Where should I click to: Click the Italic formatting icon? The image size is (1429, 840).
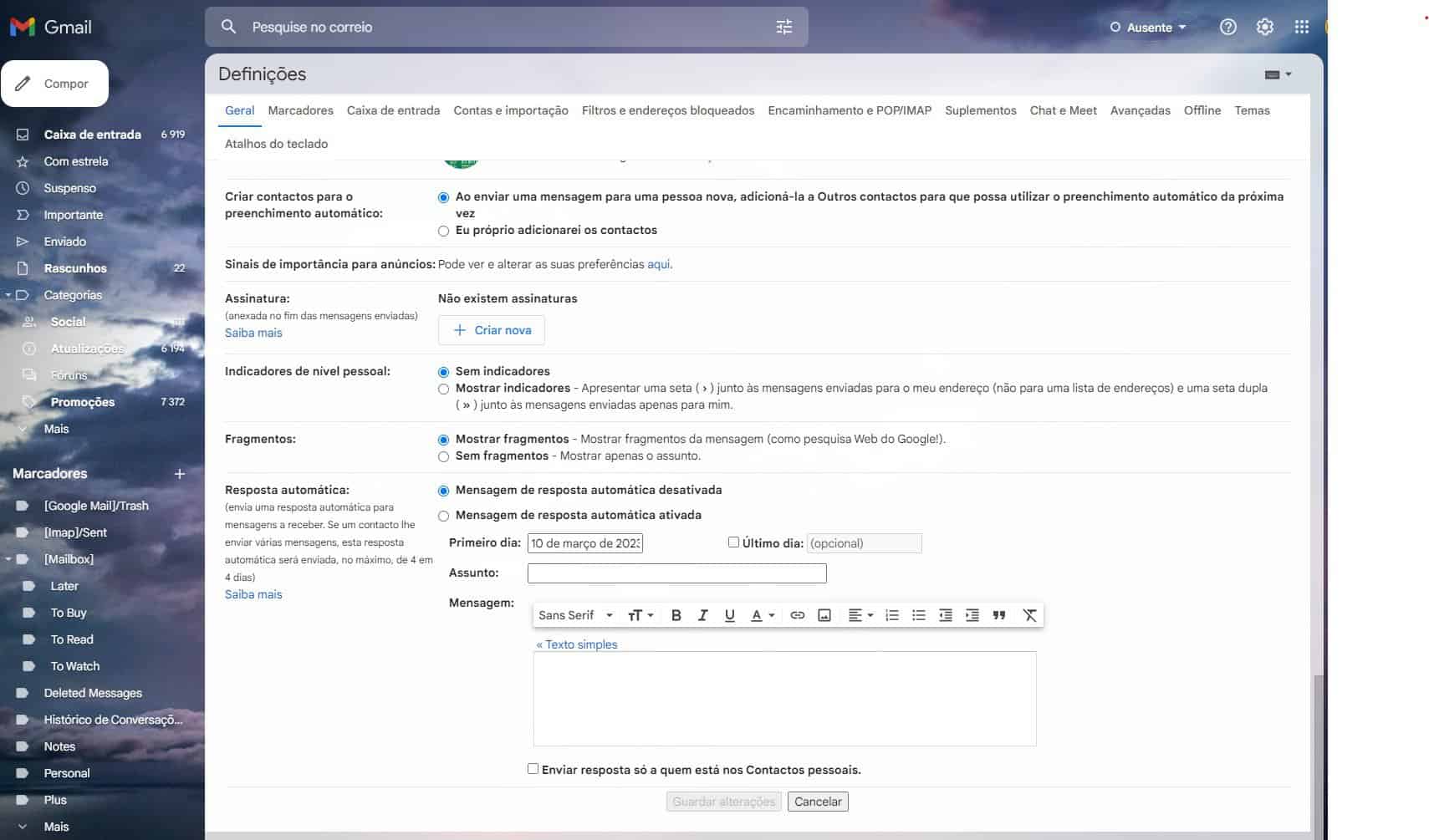702,615
